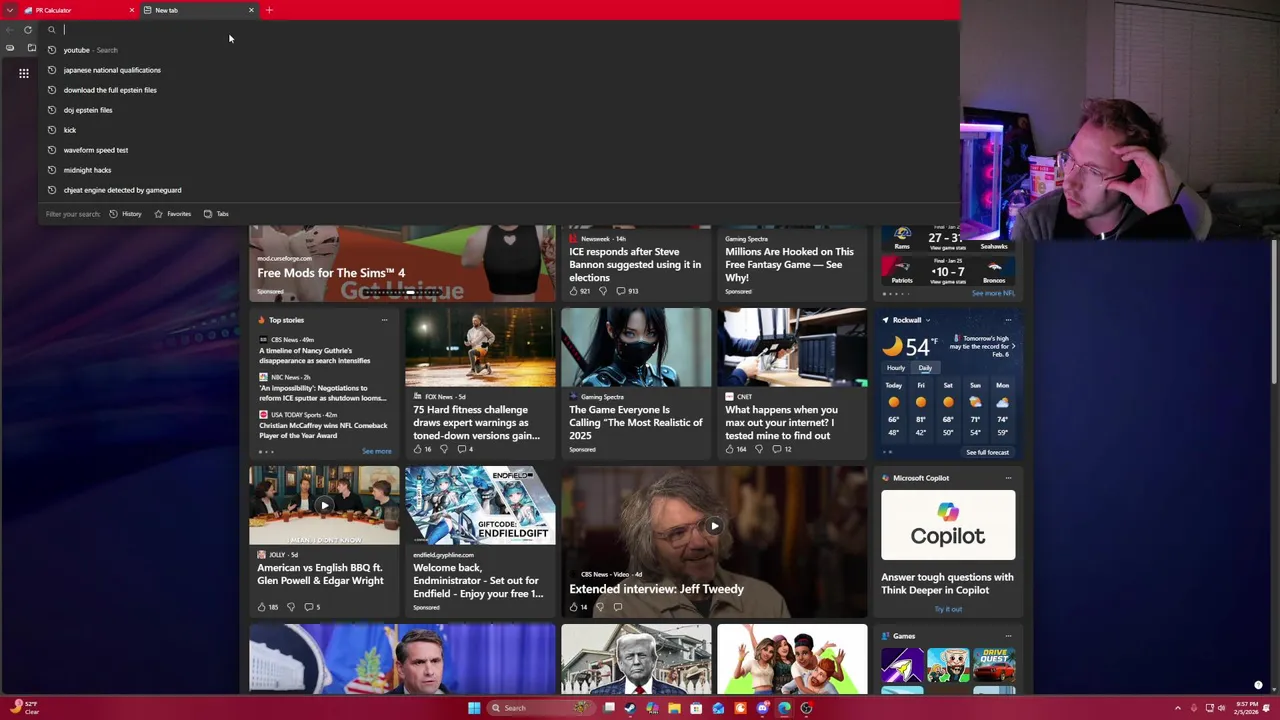1280x720 pixels.
Task: Launch Drive Quest game tile
Action: point(994,664)
